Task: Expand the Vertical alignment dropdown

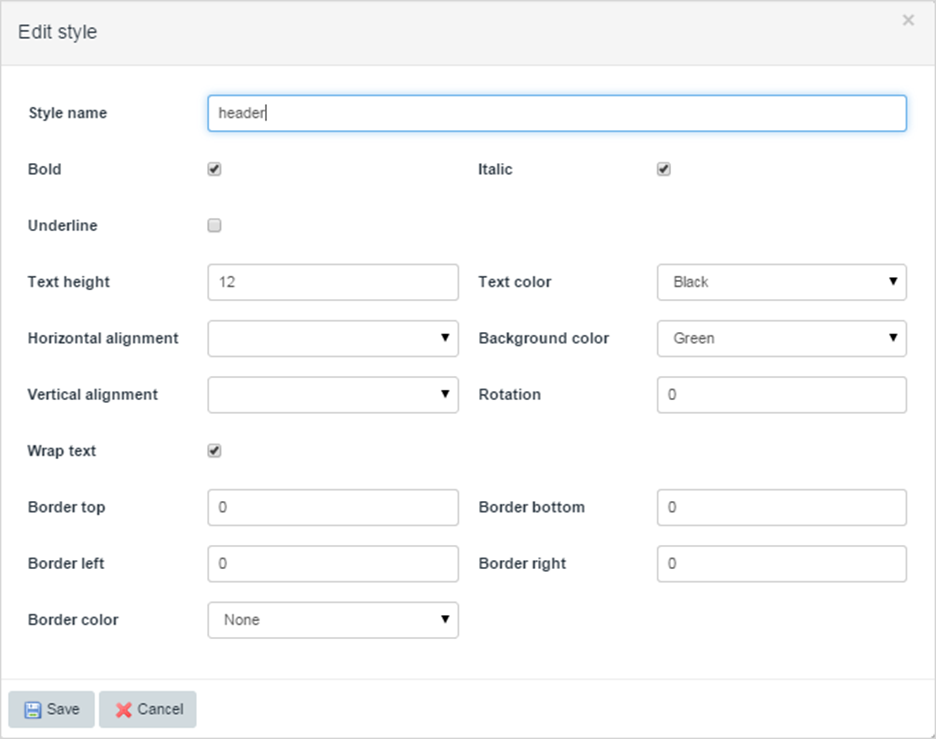Action: coord(332,394)
